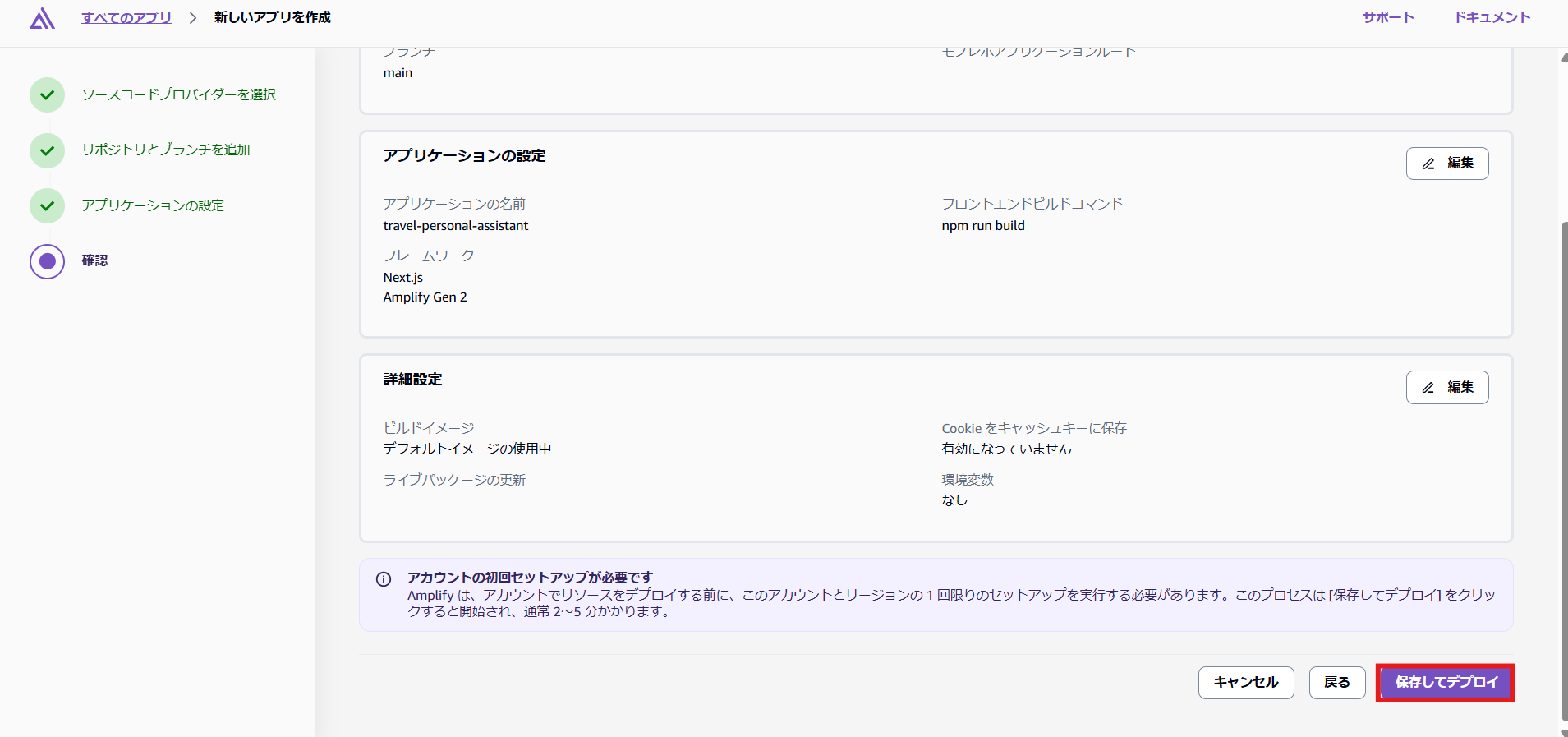The image size is (1568, 737).
Task: Select the app name travel-personal-assistant
Action: pyautogui.click(x=456, y=226)
